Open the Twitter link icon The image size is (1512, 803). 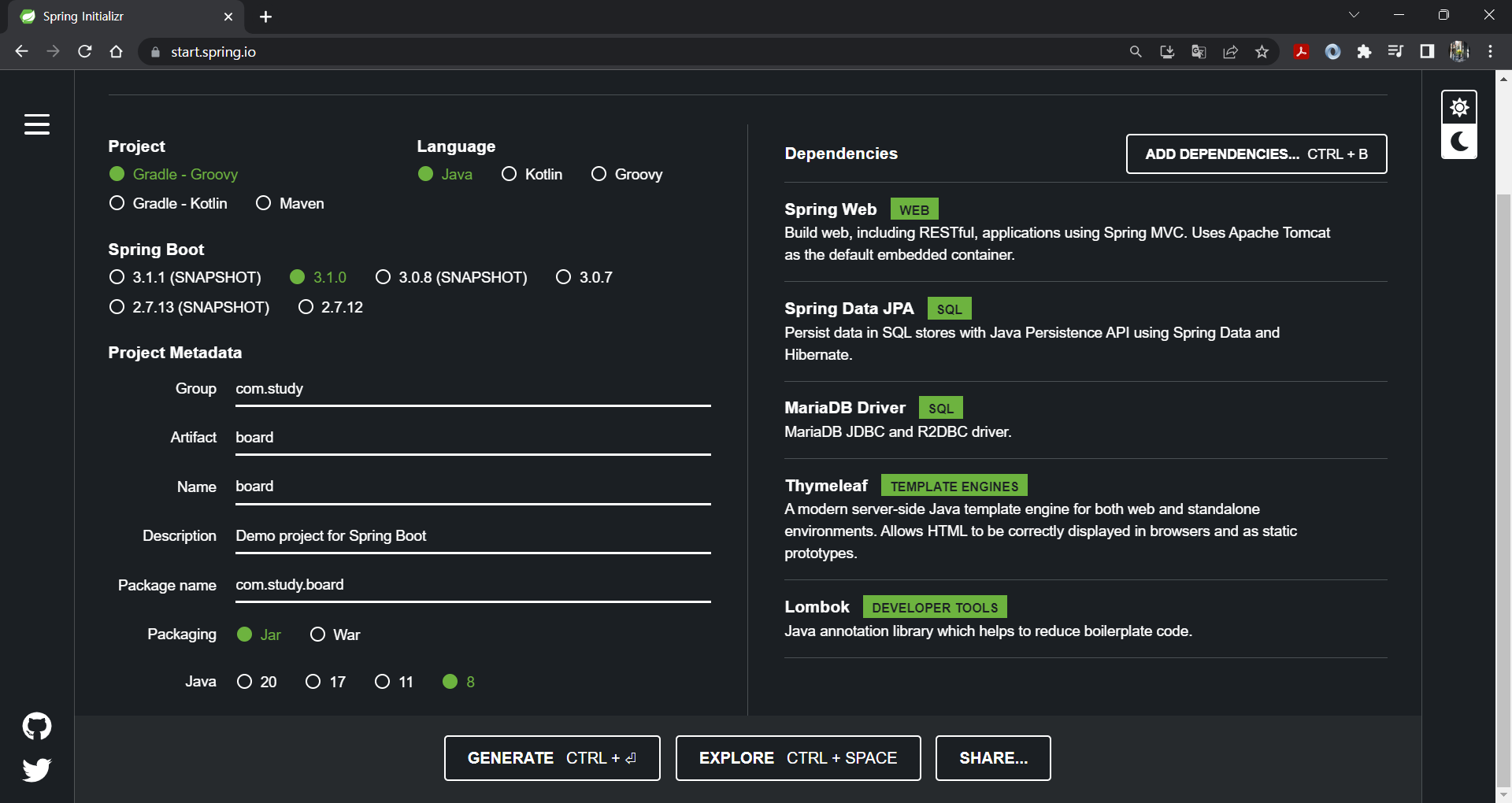click(x=37, y=769)
